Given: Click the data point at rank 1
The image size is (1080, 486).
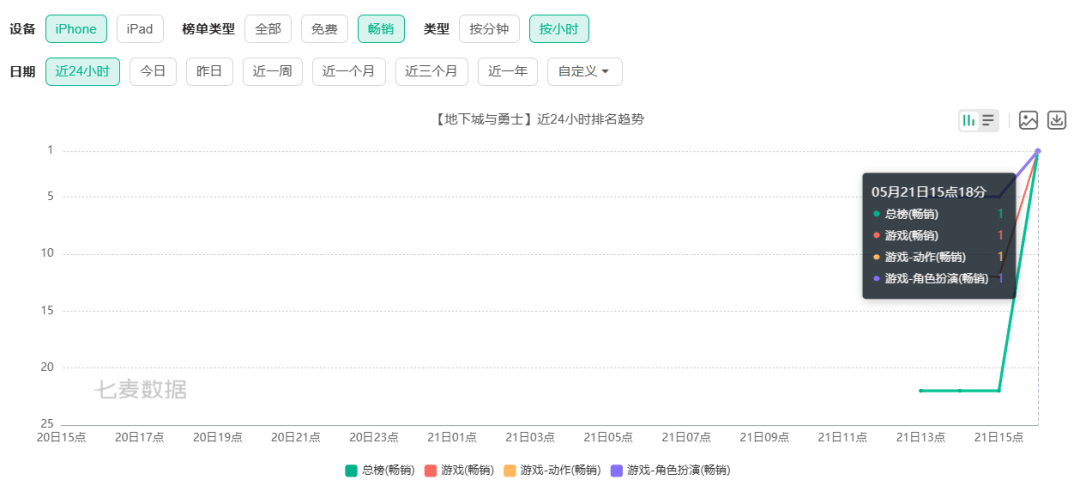Looking at the screenshot, I should point(1038,151).
